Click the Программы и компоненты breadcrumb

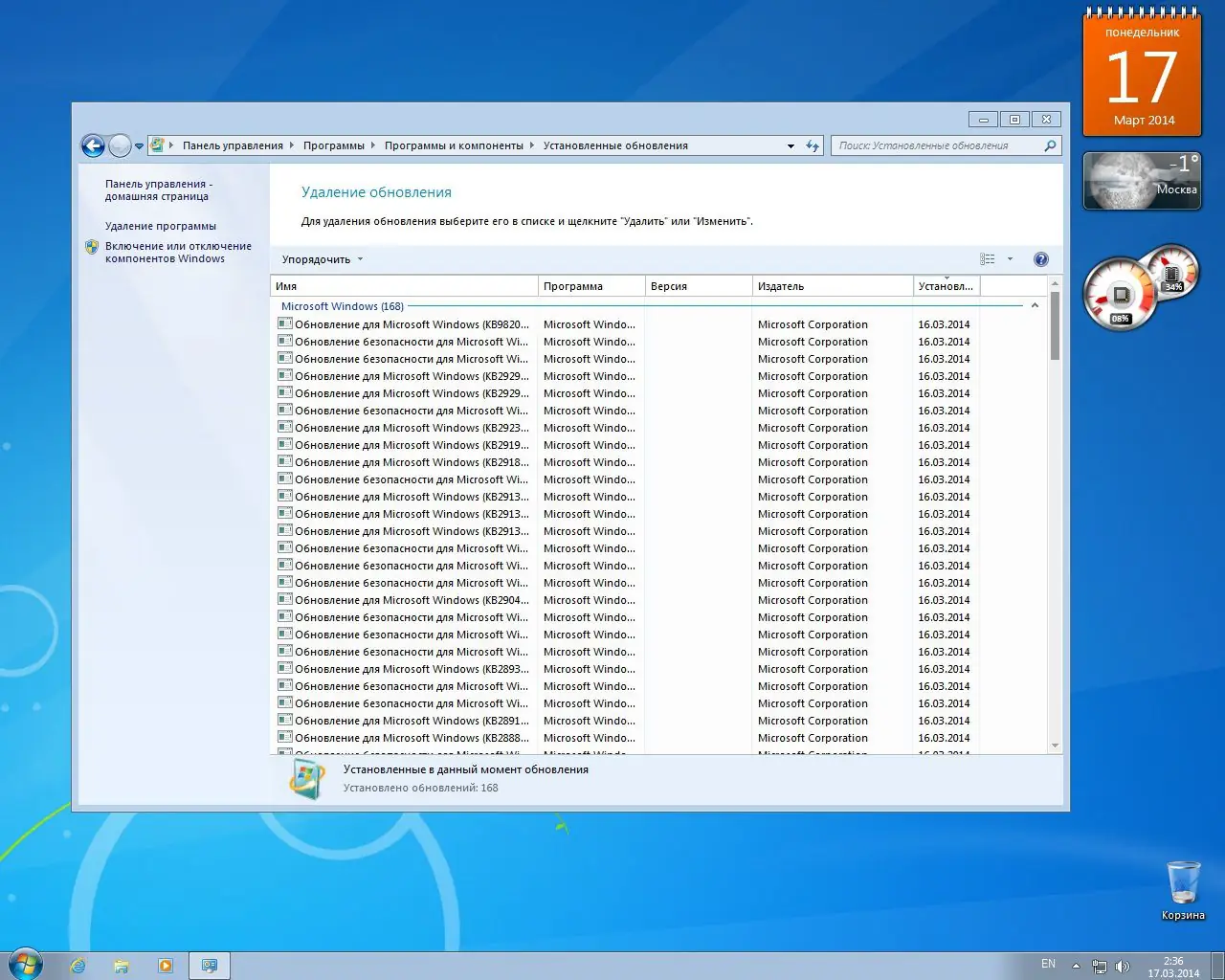(x=454, y=145)
